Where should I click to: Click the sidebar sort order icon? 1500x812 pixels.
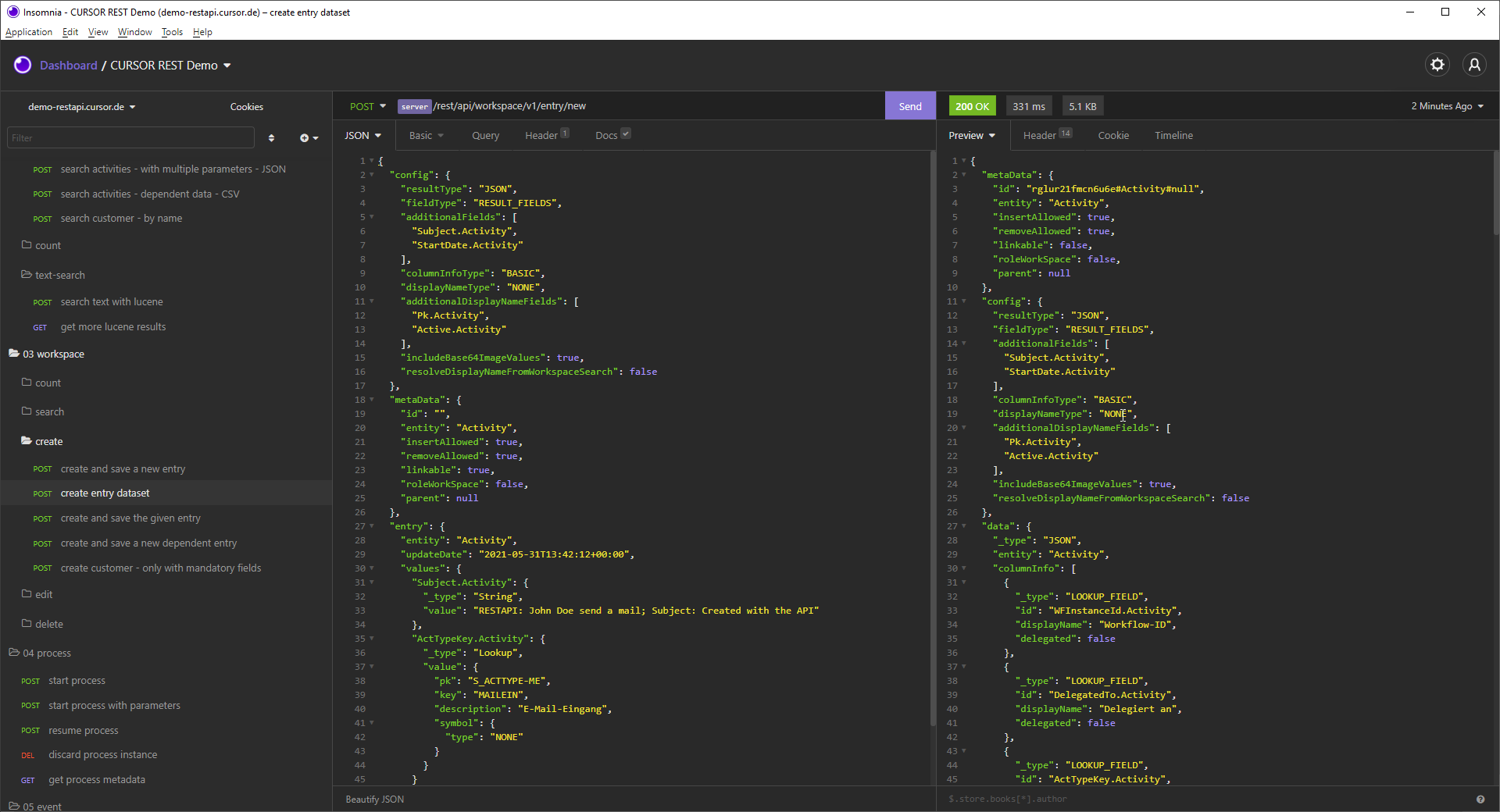click(x=271, y=138)
